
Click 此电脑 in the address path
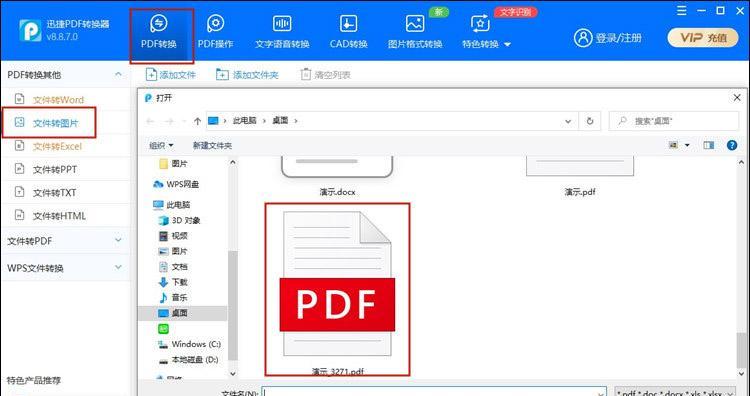244,121
